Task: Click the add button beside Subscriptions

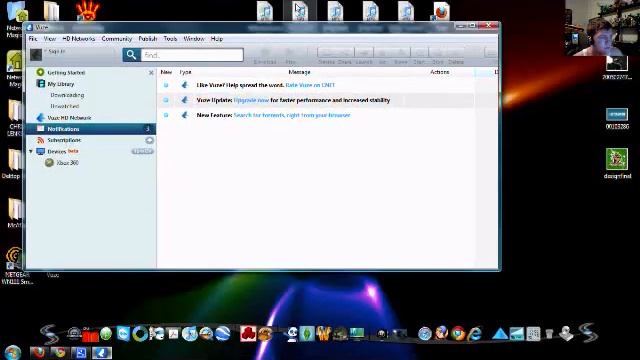Action: tap(150, 140)
